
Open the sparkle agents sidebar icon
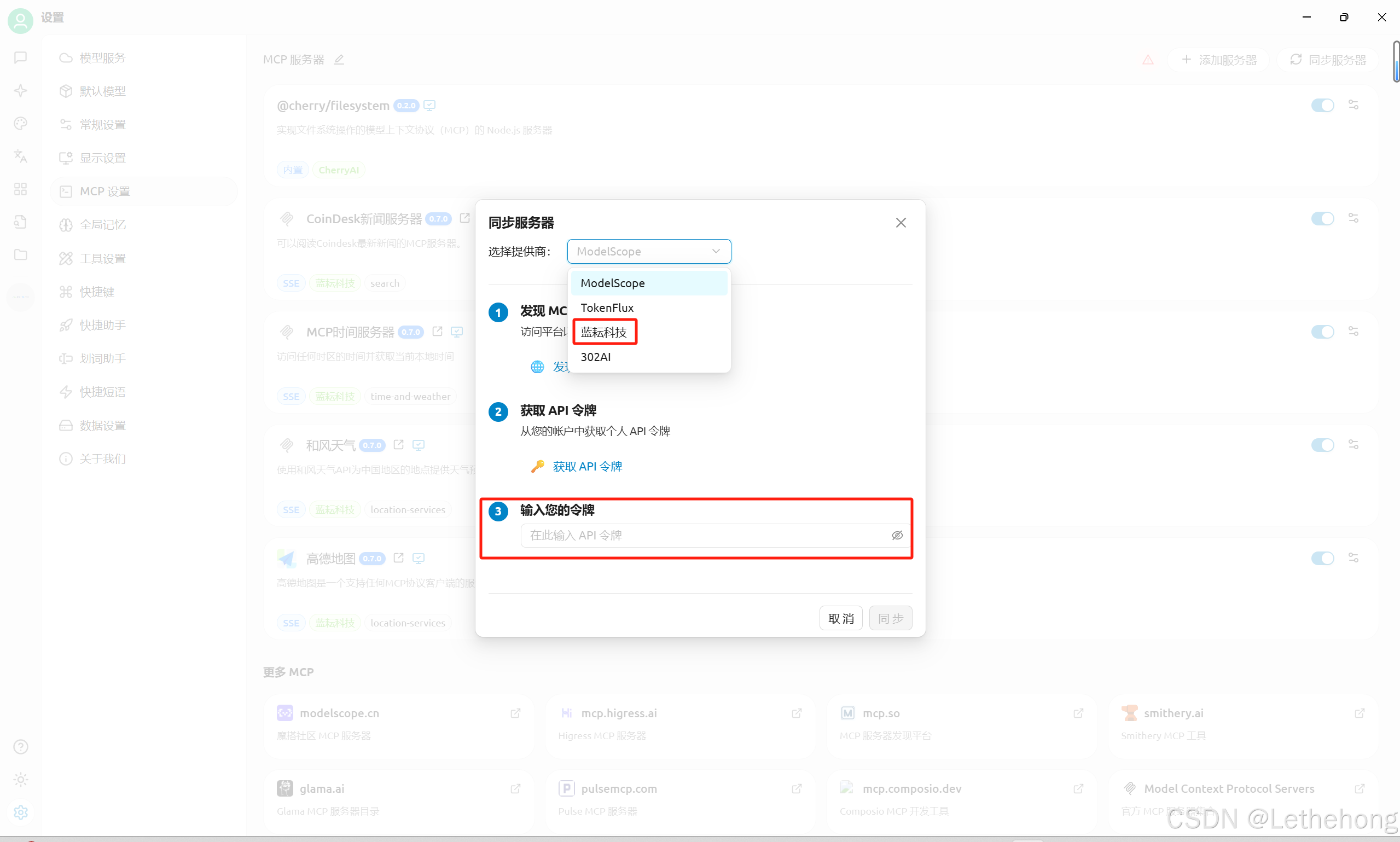20,90
